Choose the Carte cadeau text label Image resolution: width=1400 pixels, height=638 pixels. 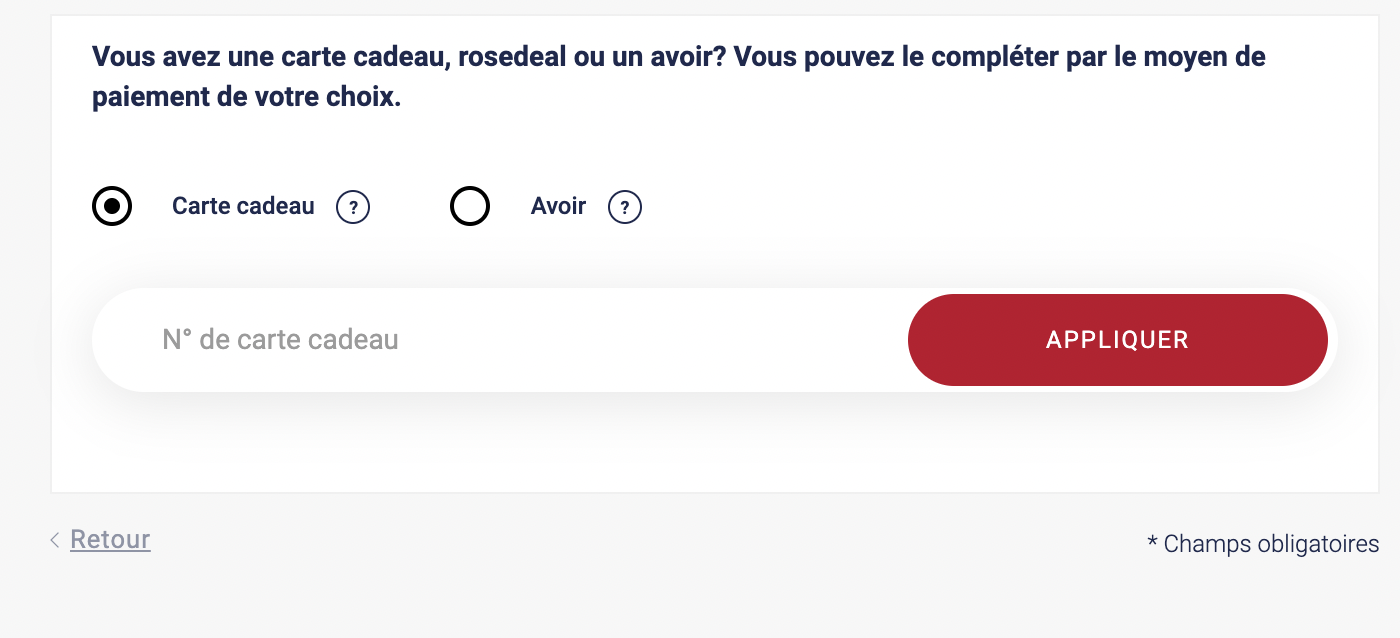coord(243,207)
